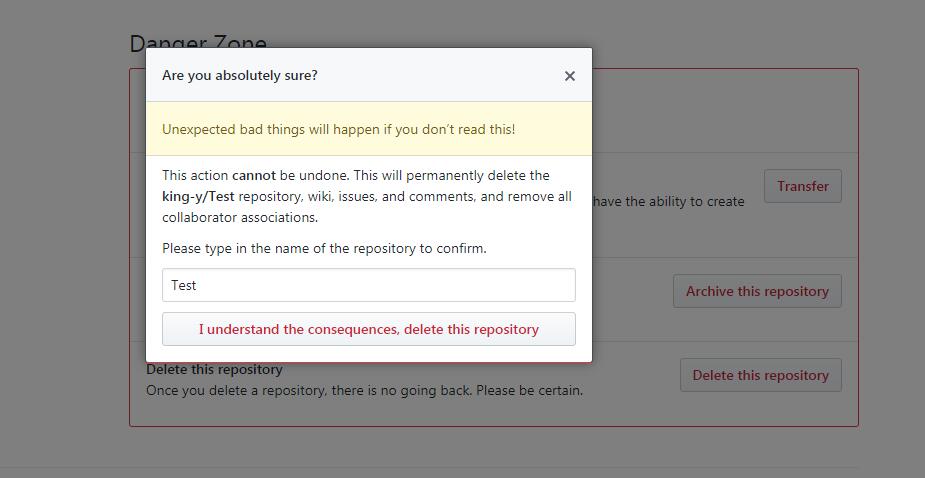Viewport: 925px width, 478px height.
Task: Close the confirmation dialog with the X
Action: [x=569, y=76]
